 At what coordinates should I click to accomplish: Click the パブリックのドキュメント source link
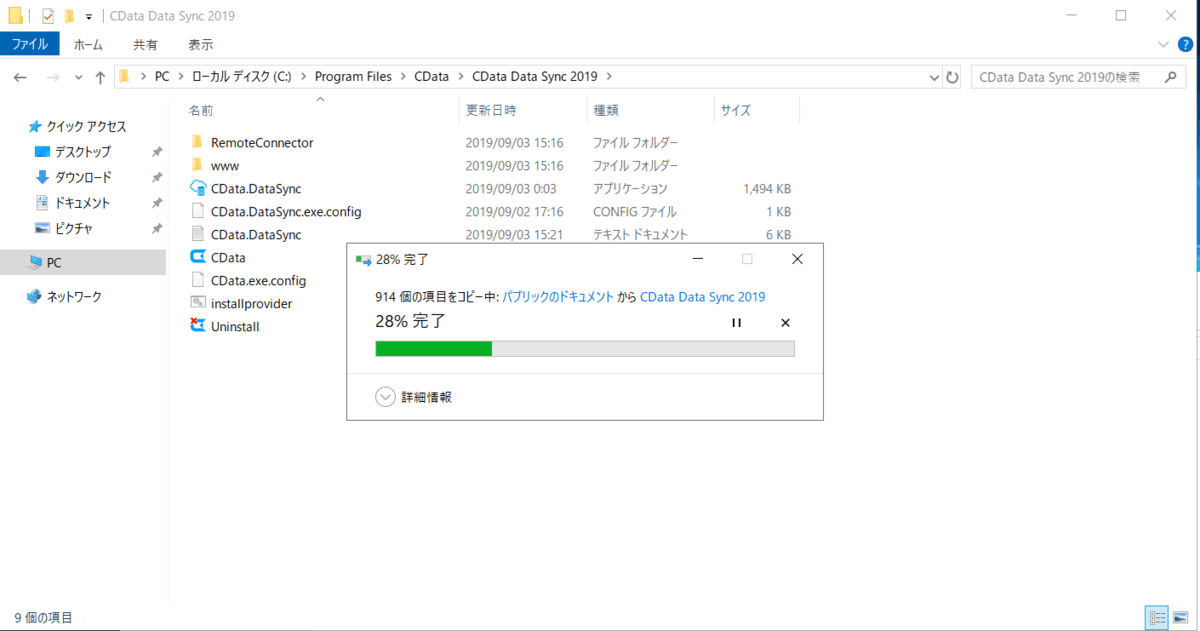[558, 296]
